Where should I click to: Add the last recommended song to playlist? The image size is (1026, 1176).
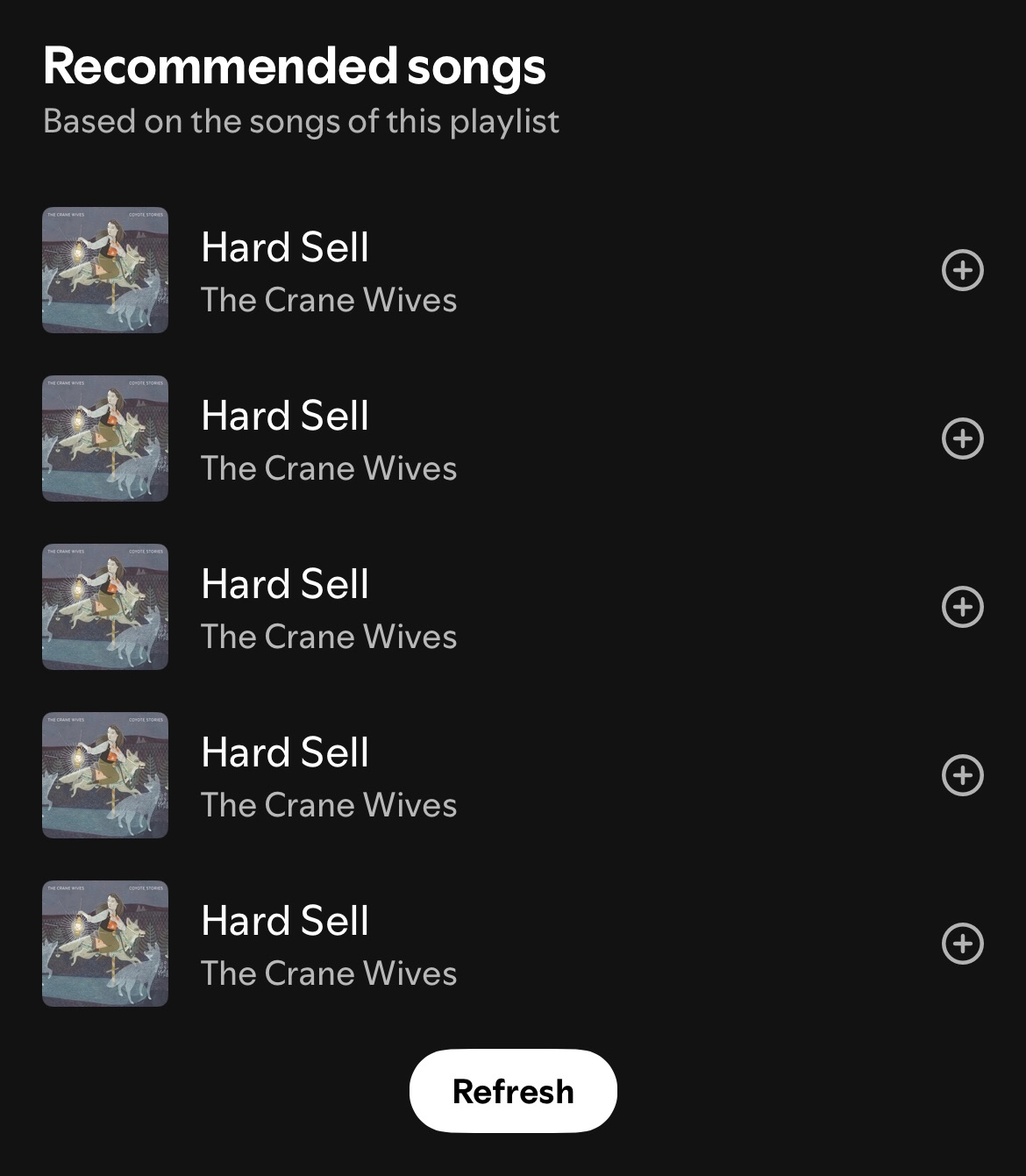pyautogui.click(x=962, y=944)
